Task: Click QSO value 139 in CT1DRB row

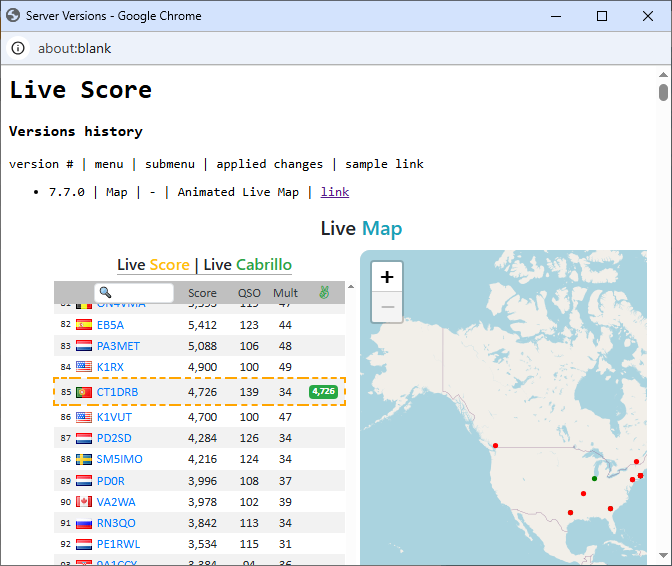Action: coord(249,392)
